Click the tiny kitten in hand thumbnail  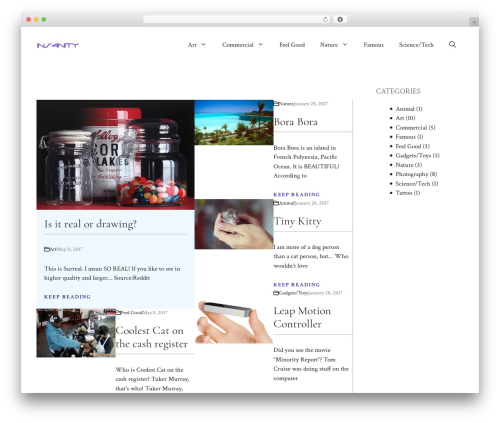pyautogui.click(x=234, y=224)
